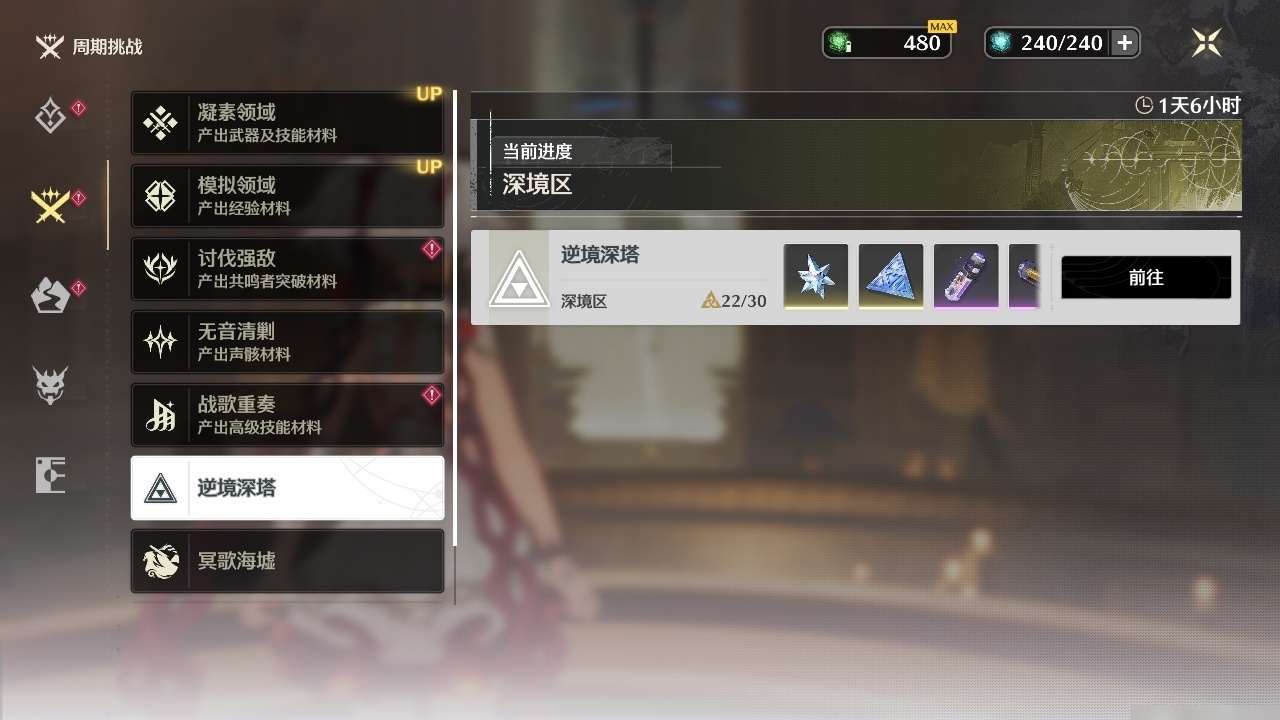Viewport: 1280px width, 720px height.
Task: Select the crossed-swords periodic challenge sidebar icon
Action: 51,205
